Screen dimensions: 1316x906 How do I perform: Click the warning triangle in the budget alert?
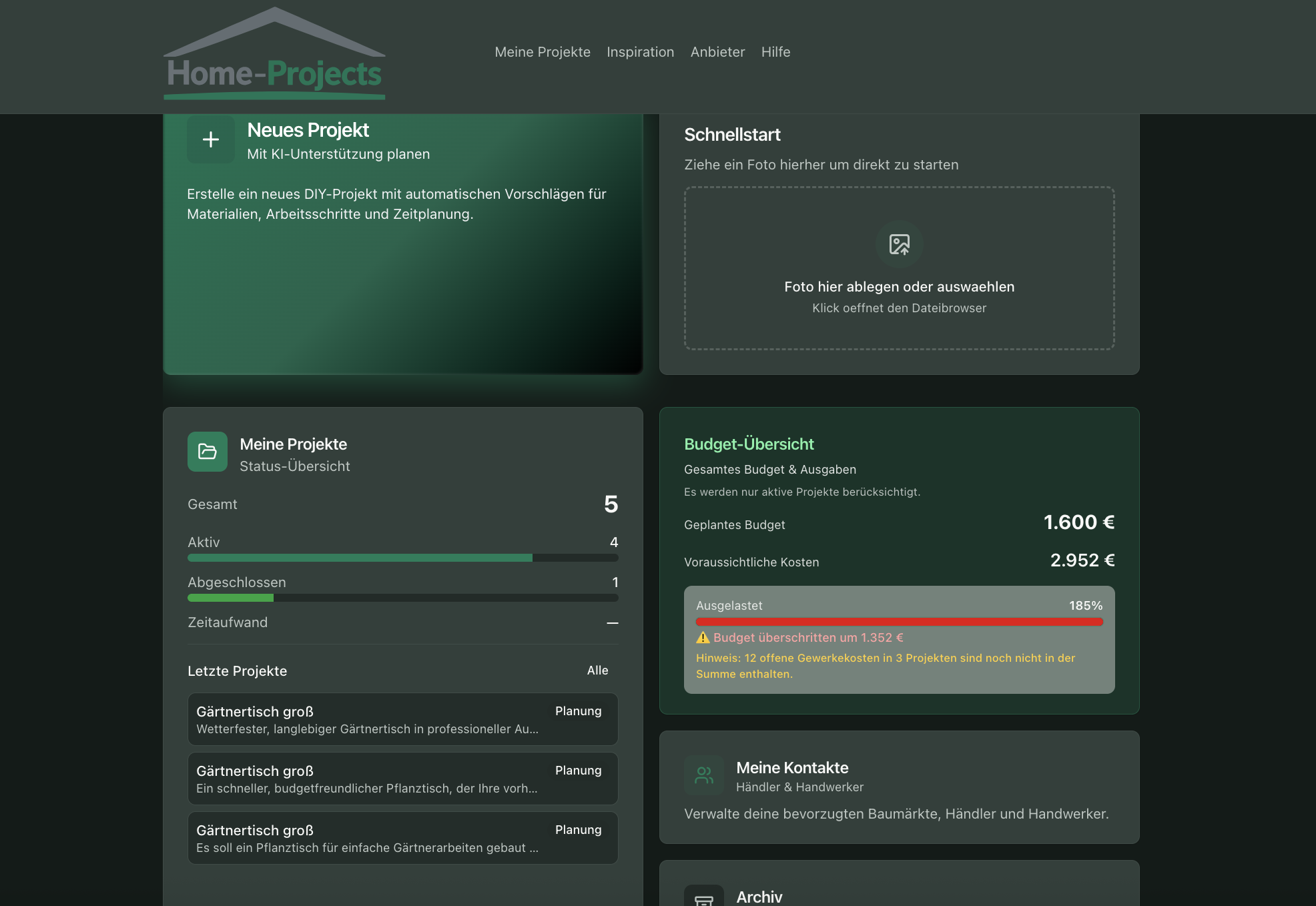click(702, 637)
